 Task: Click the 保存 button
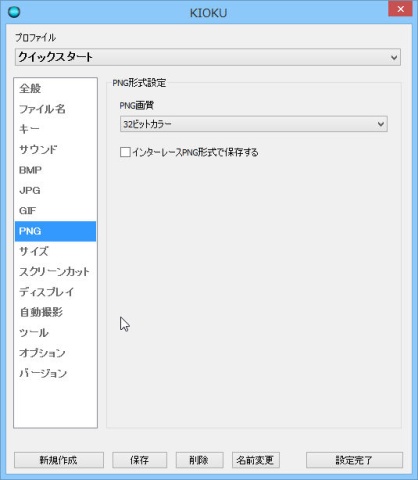pos(139,460)
